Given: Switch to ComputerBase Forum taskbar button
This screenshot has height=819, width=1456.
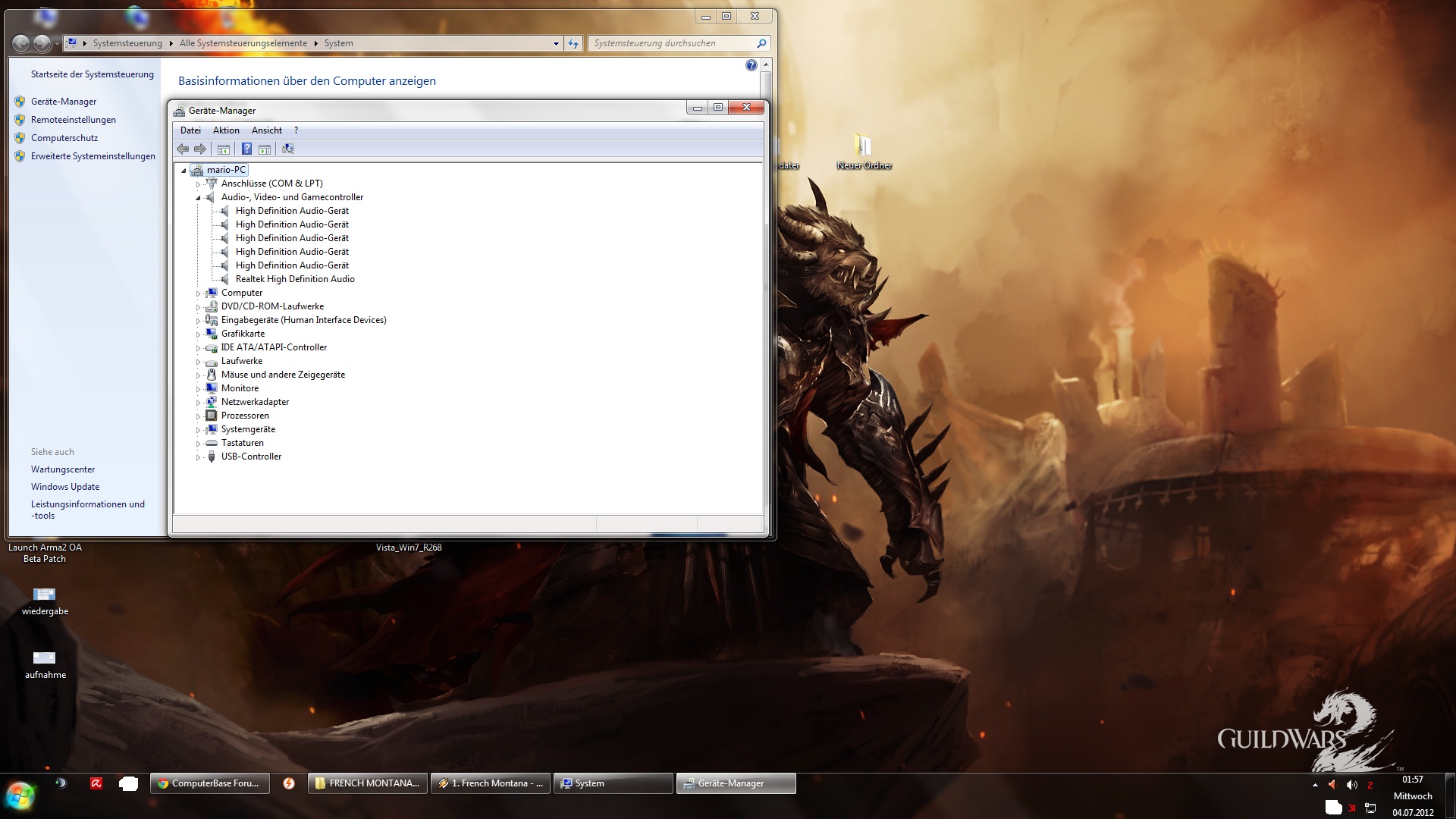Looking at the screenshot, I should [209, 783].
